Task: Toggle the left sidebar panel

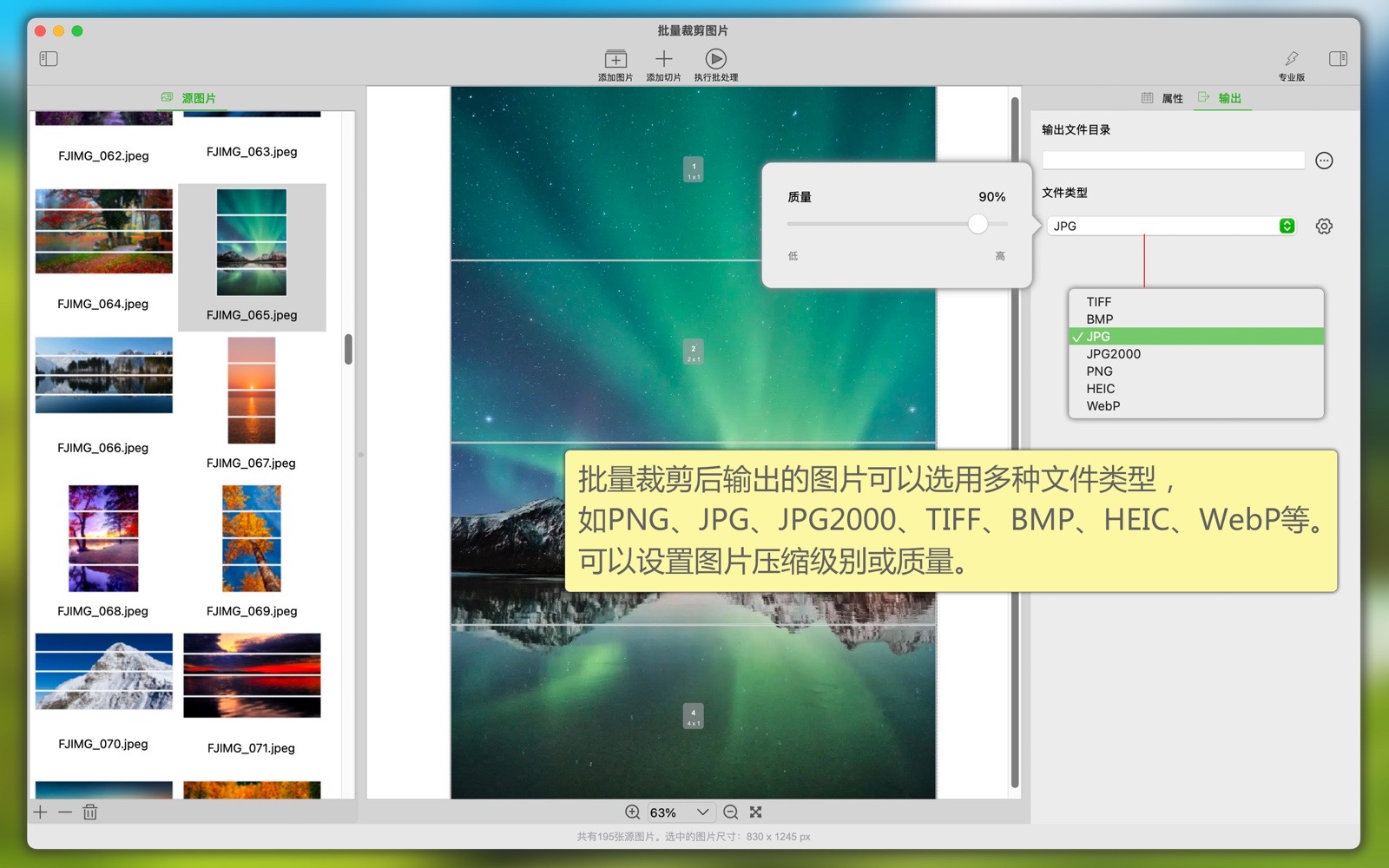Action: [49, 59]
